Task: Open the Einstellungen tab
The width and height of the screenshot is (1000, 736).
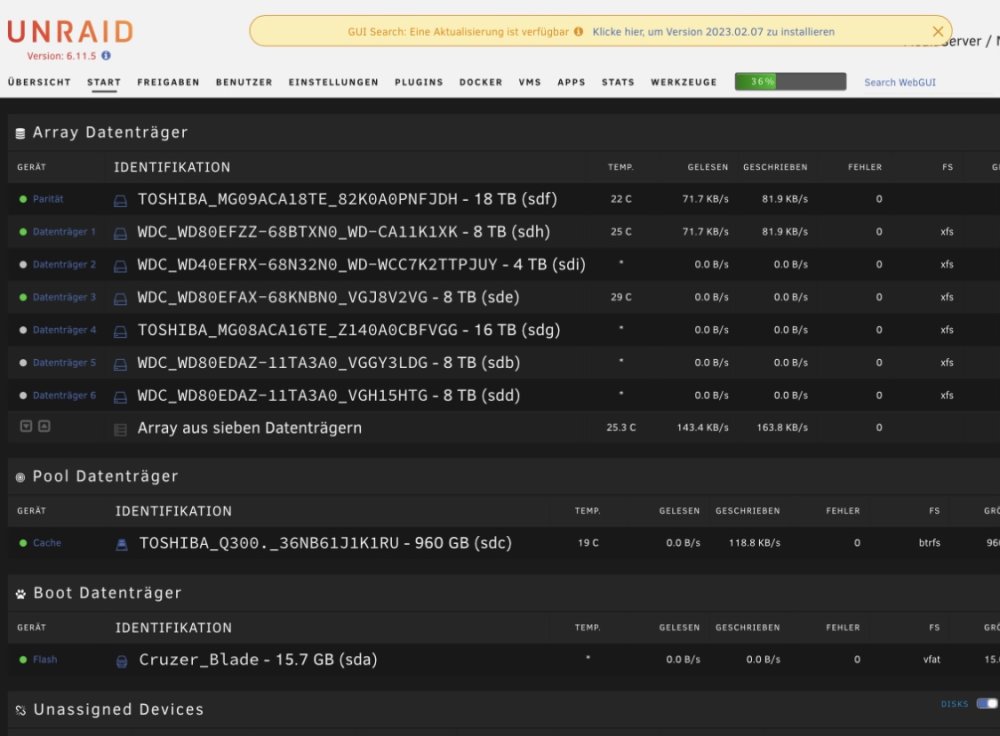Action: [x=334, y=82]
